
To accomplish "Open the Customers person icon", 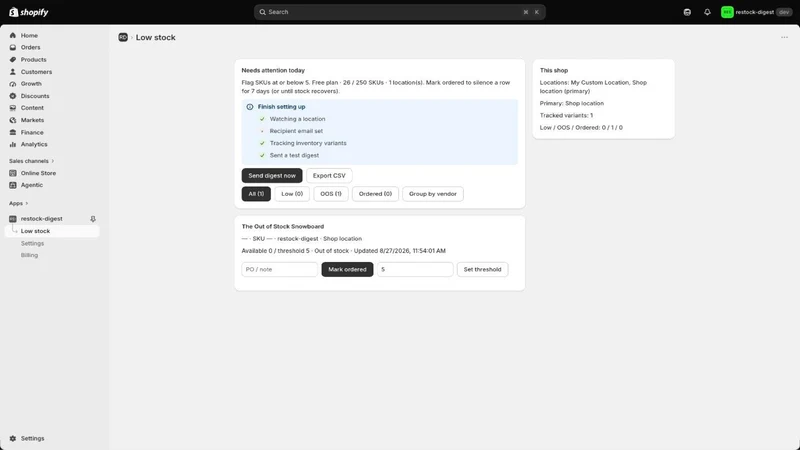I will coord(13,72).
